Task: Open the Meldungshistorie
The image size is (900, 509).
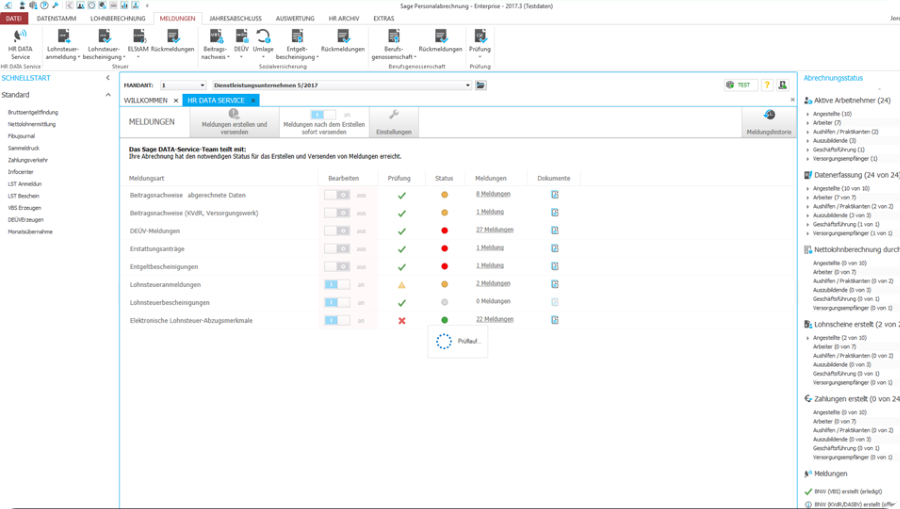Action: (769, 122)
